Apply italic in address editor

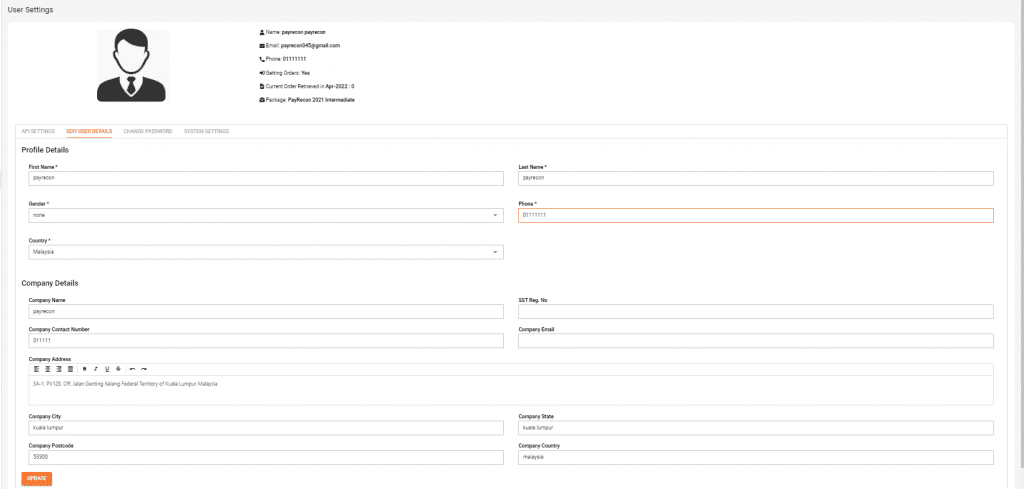point(95,370)
